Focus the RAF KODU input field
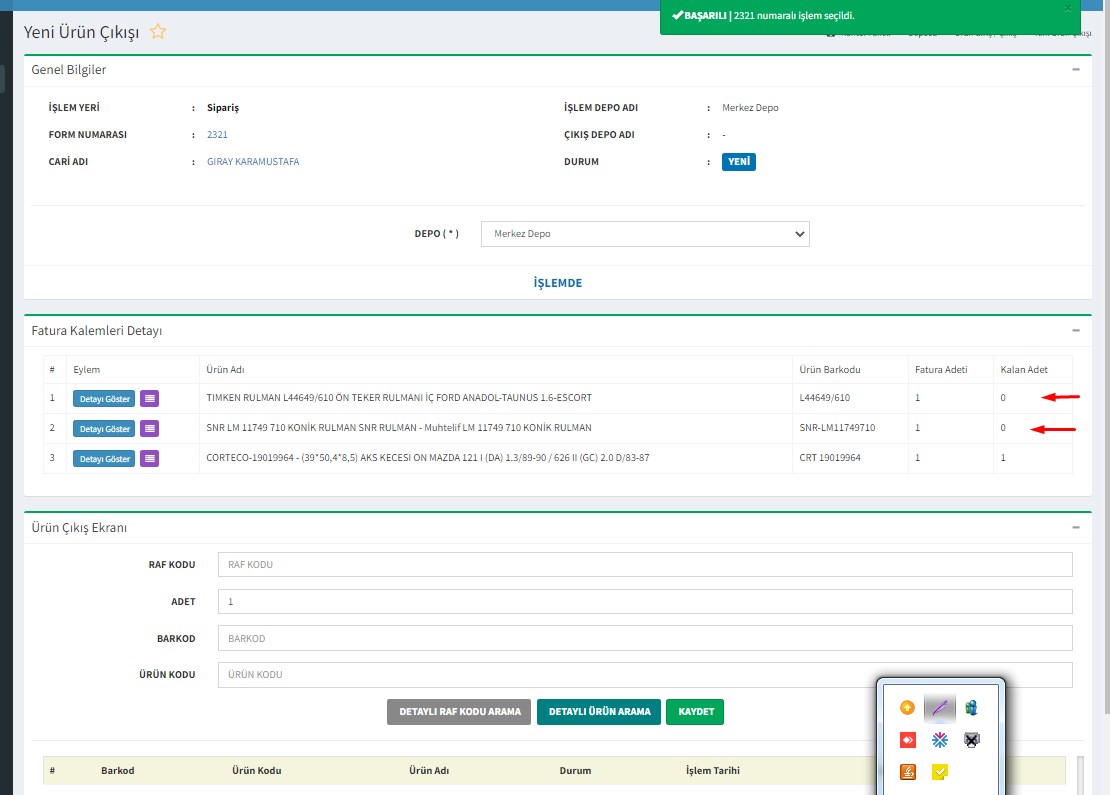This screenshot has height=795, width=1110. click(x=645, y=565)
